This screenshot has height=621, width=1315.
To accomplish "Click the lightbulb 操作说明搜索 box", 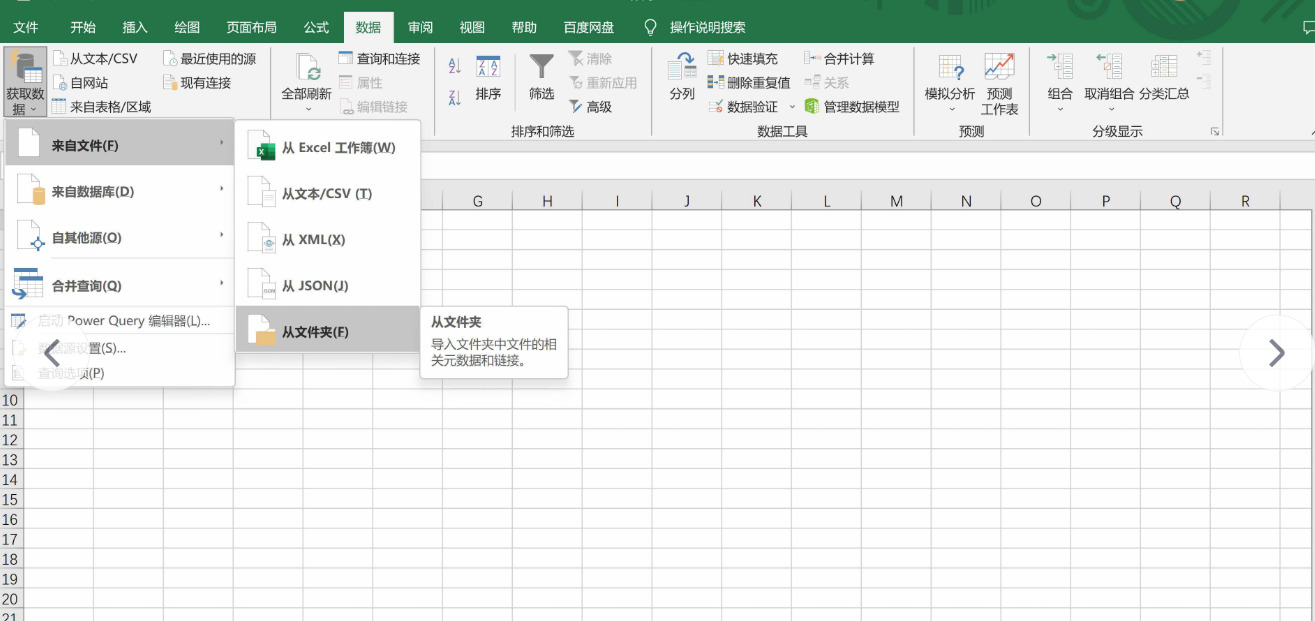I will pos(695,27).
